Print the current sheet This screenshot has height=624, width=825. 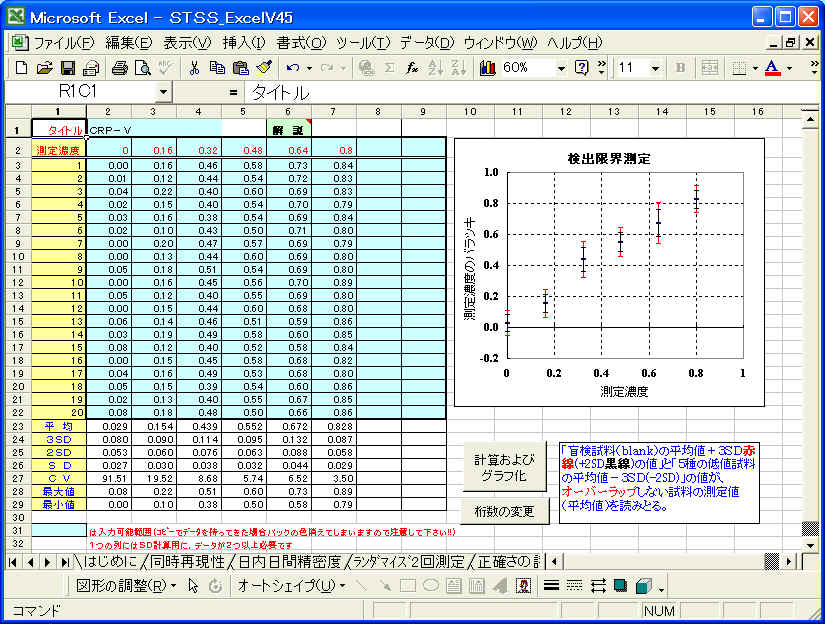pyautogui.click(x=120, y=68)
